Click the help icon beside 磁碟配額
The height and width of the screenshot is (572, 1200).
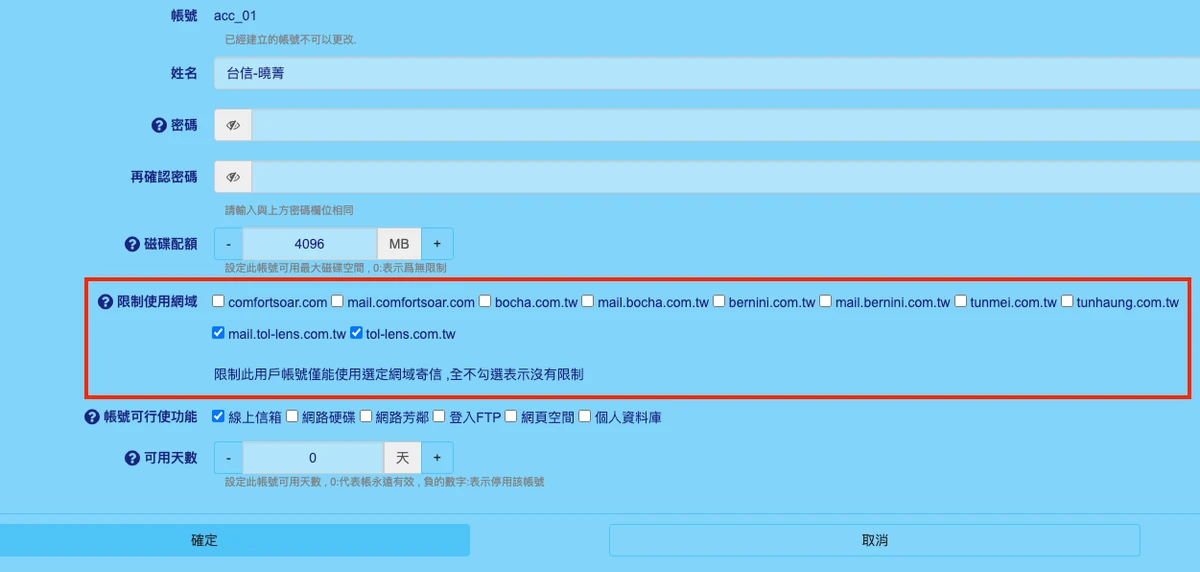pyautogui.click(x=131, y=244)
